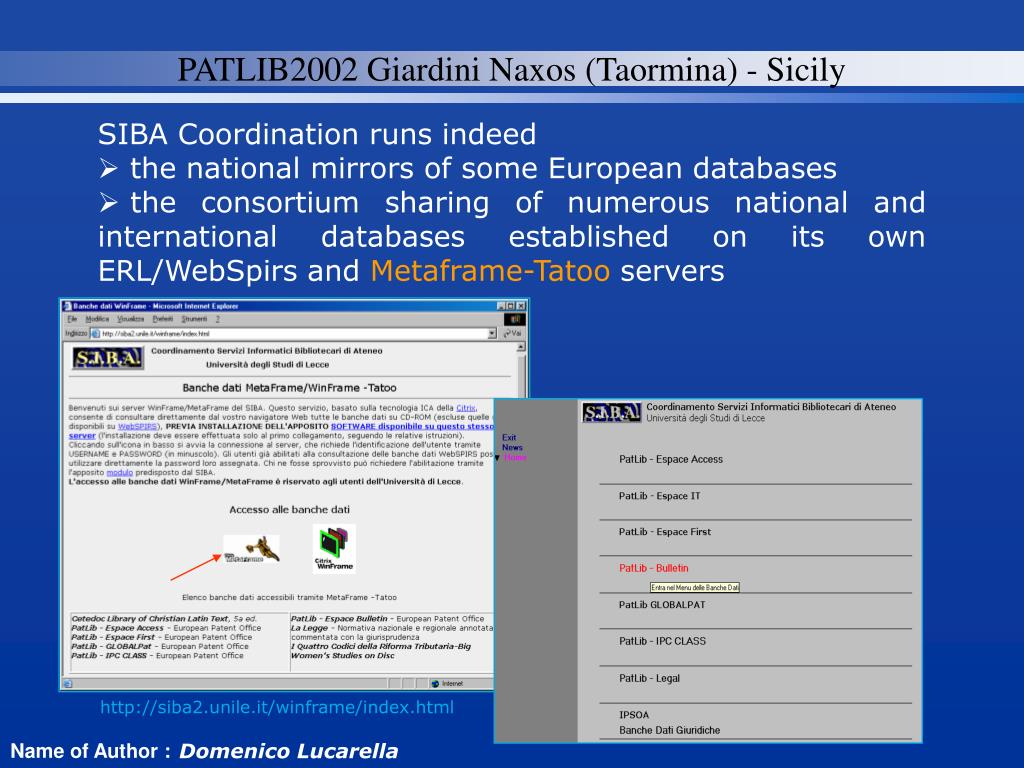This screenshot has width=1024, height=768.
Task: Click the SIBA logo in the browser page
Action: [x=108, y=358]
